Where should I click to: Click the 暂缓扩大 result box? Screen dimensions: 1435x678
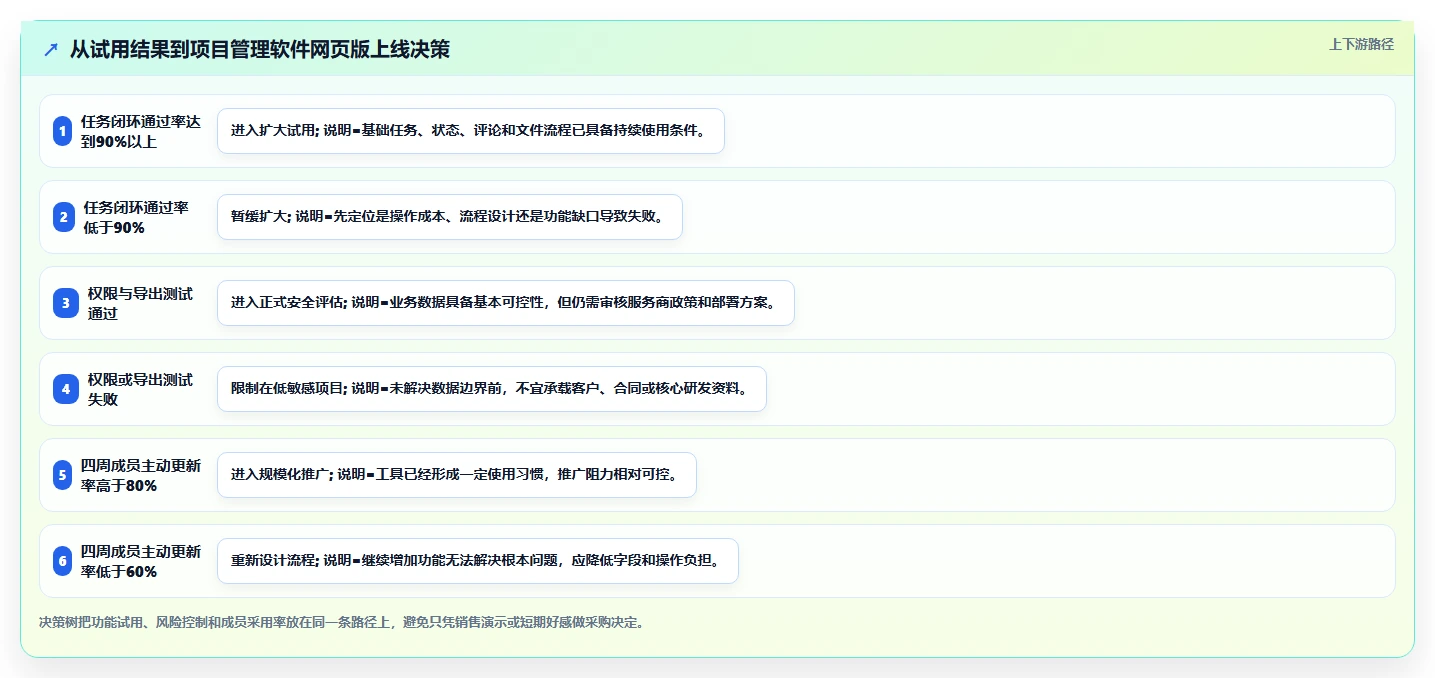tap(449, 217)
